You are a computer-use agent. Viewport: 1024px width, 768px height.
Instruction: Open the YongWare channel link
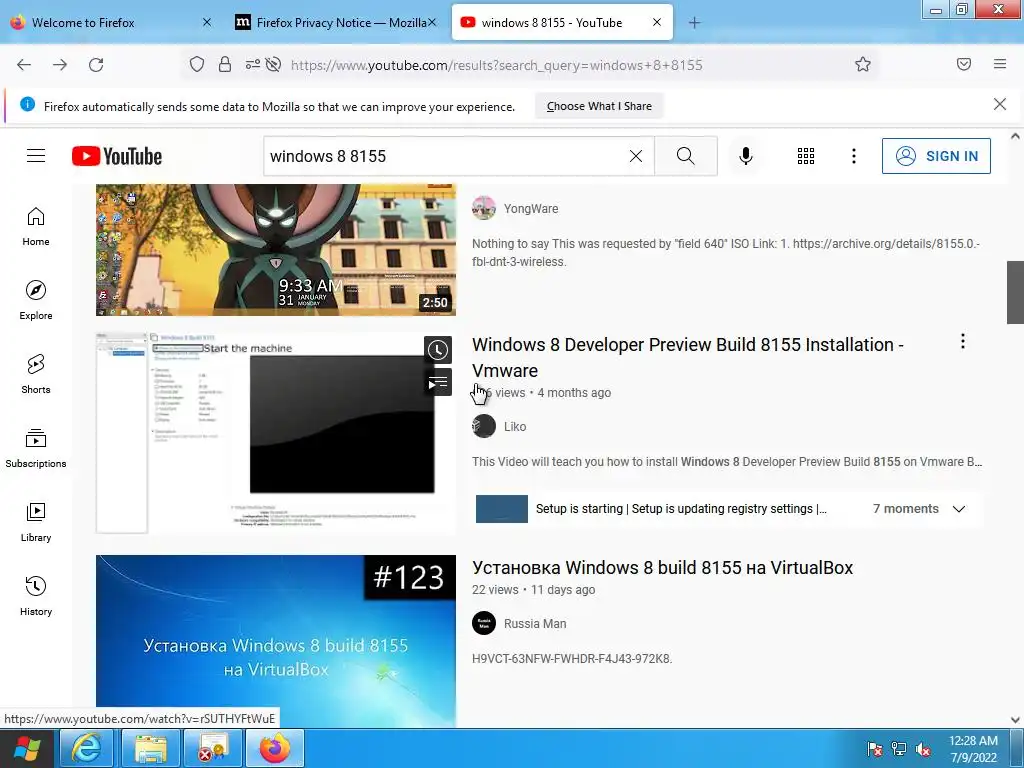[x=531, y=209]
